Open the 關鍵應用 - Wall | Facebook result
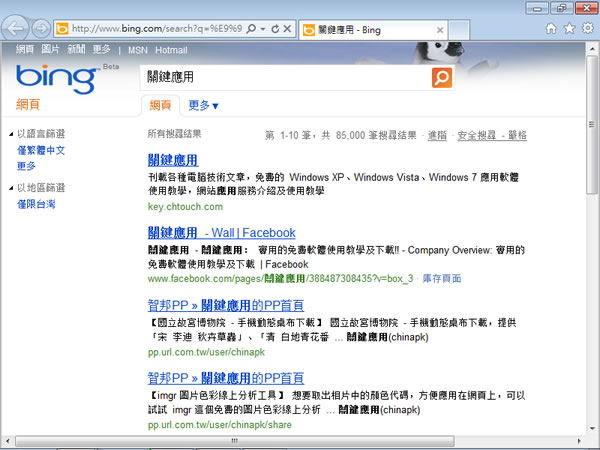 click(222, 232)
